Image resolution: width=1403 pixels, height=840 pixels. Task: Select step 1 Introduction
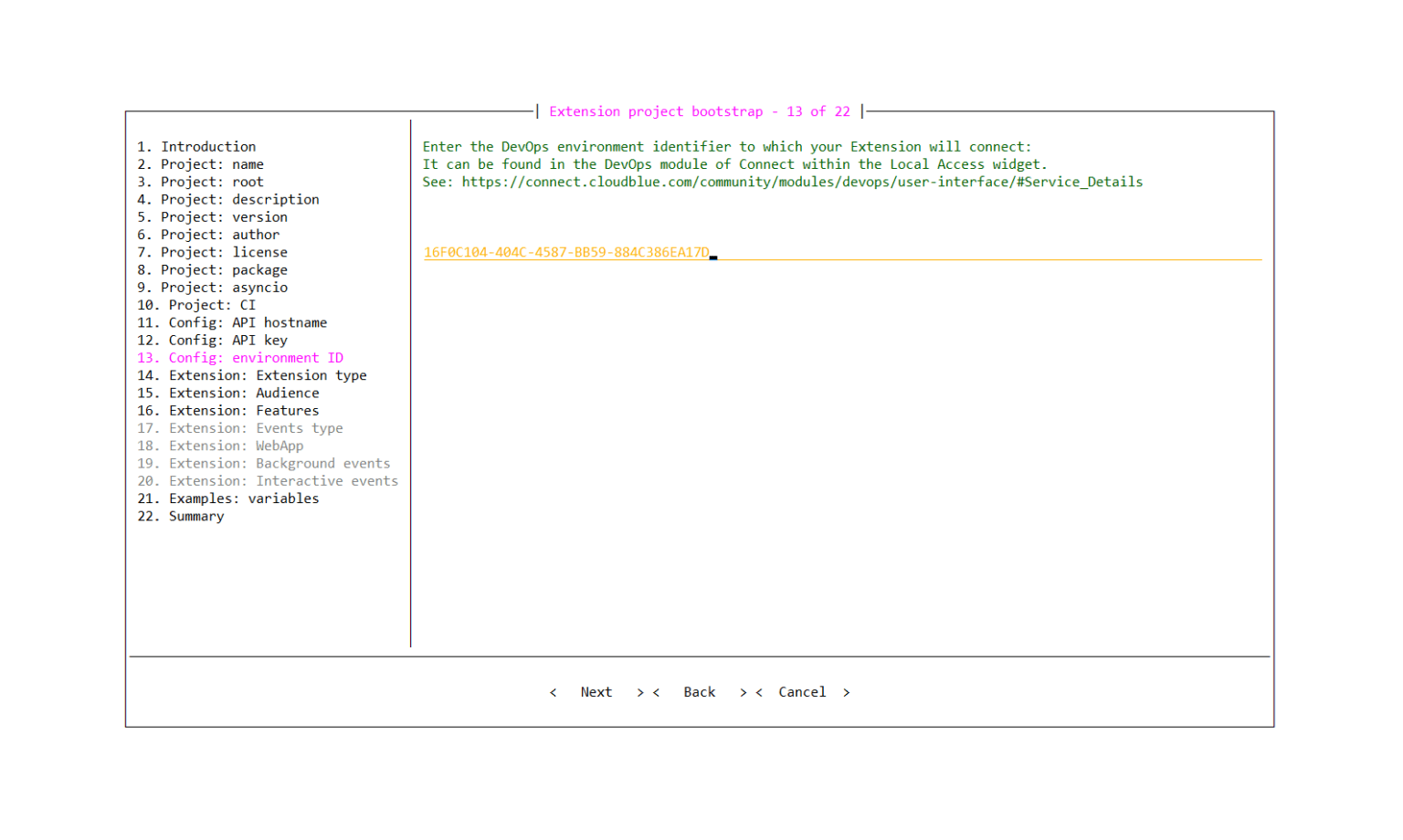(x=196, y=147)
